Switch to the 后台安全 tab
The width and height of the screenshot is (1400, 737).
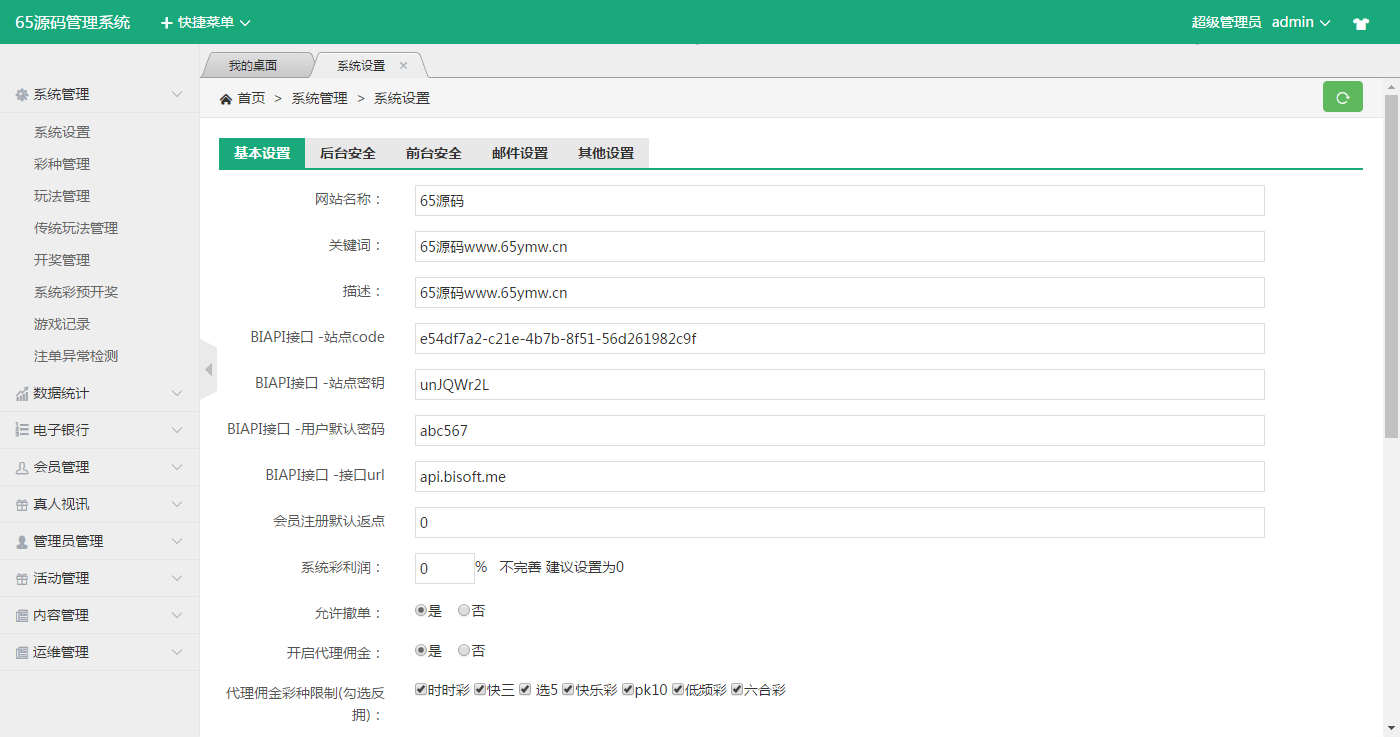click(x=348, y=153)
